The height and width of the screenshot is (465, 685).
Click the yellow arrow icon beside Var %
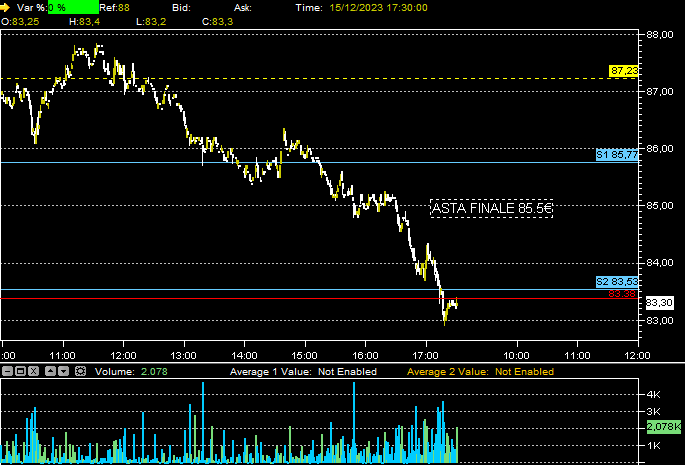6,7
